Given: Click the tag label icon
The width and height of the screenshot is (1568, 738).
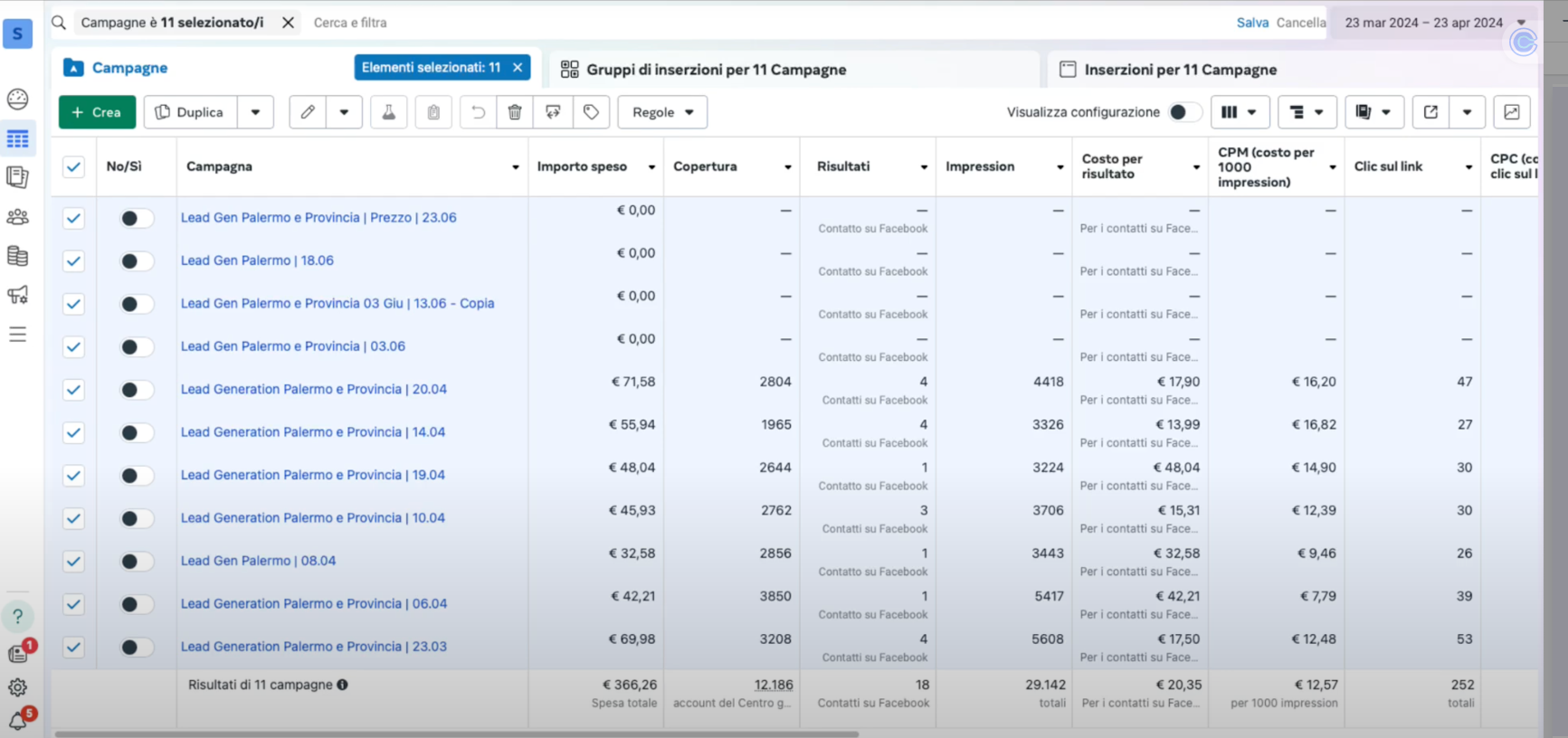Looking at the screenshot, I should [x=591, y=112].
